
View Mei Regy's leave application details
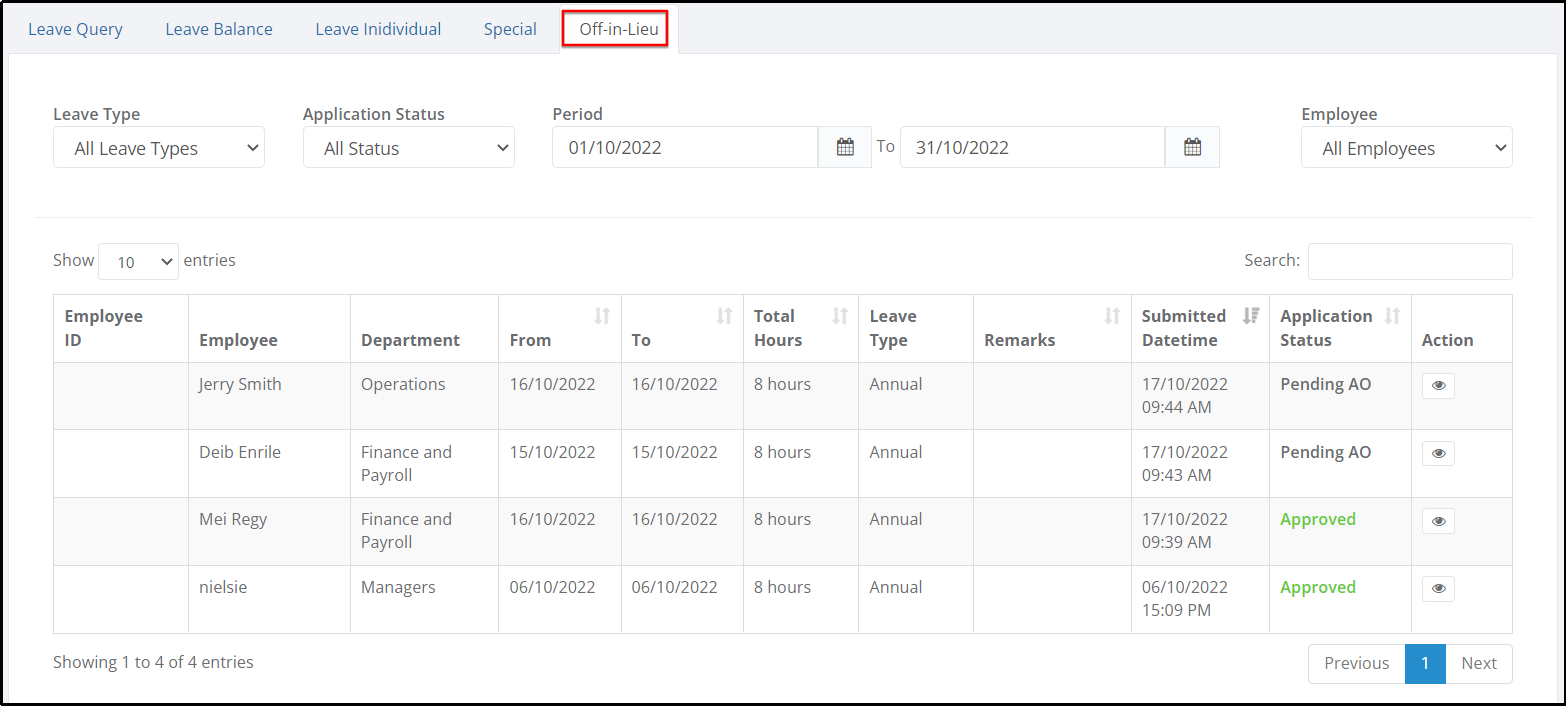(1438, 521)
